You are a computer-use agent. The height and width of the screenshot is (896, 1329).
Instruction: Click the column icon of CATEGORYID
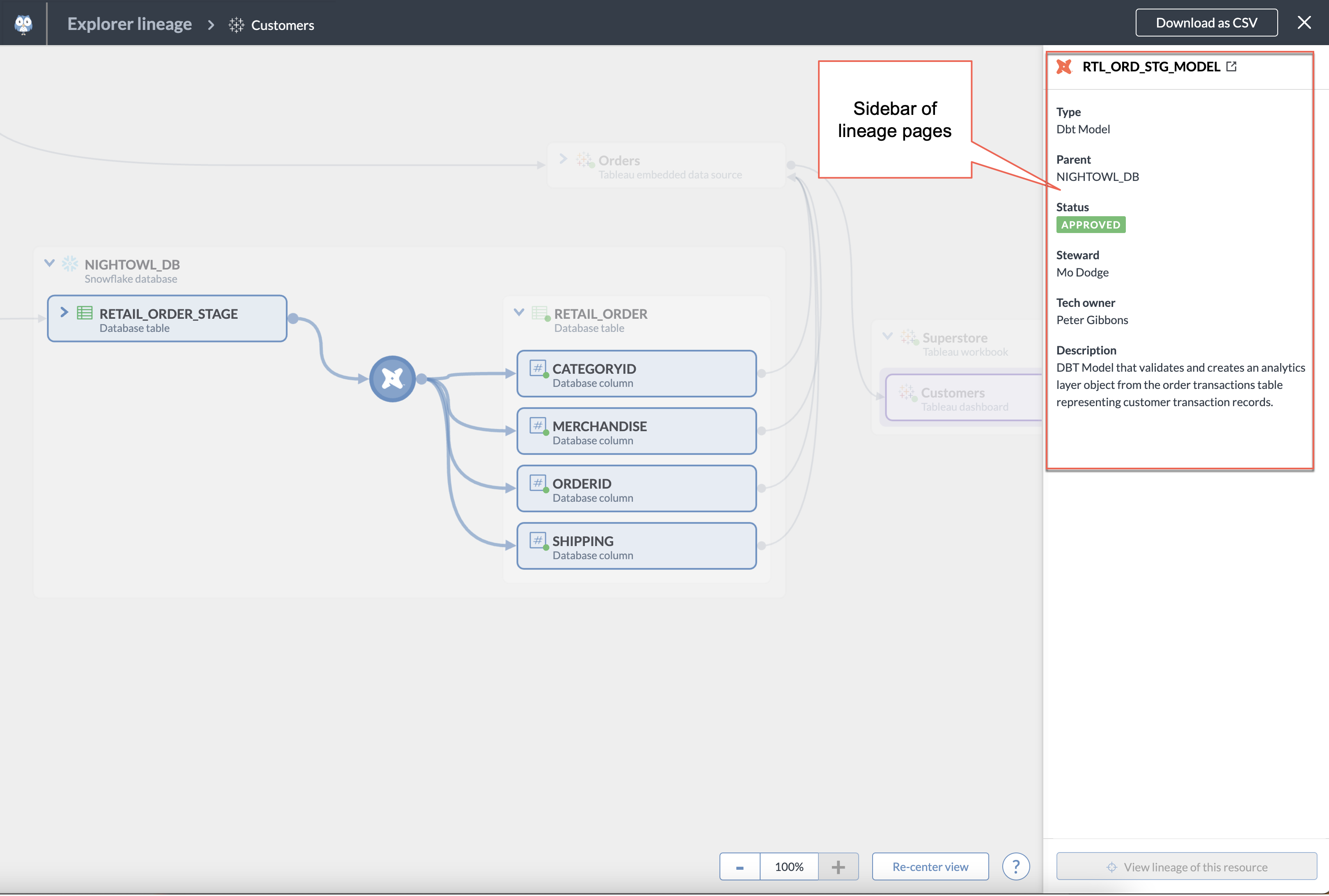point(538,368)
